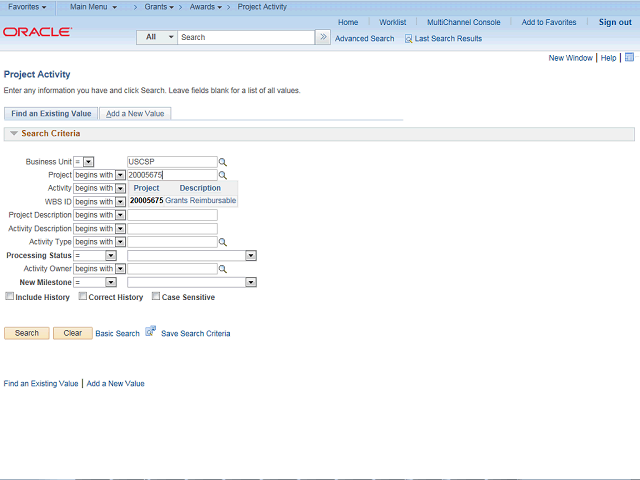Click Project column header in suggestion list
The image size is (640, 480).
pos(146,188)
